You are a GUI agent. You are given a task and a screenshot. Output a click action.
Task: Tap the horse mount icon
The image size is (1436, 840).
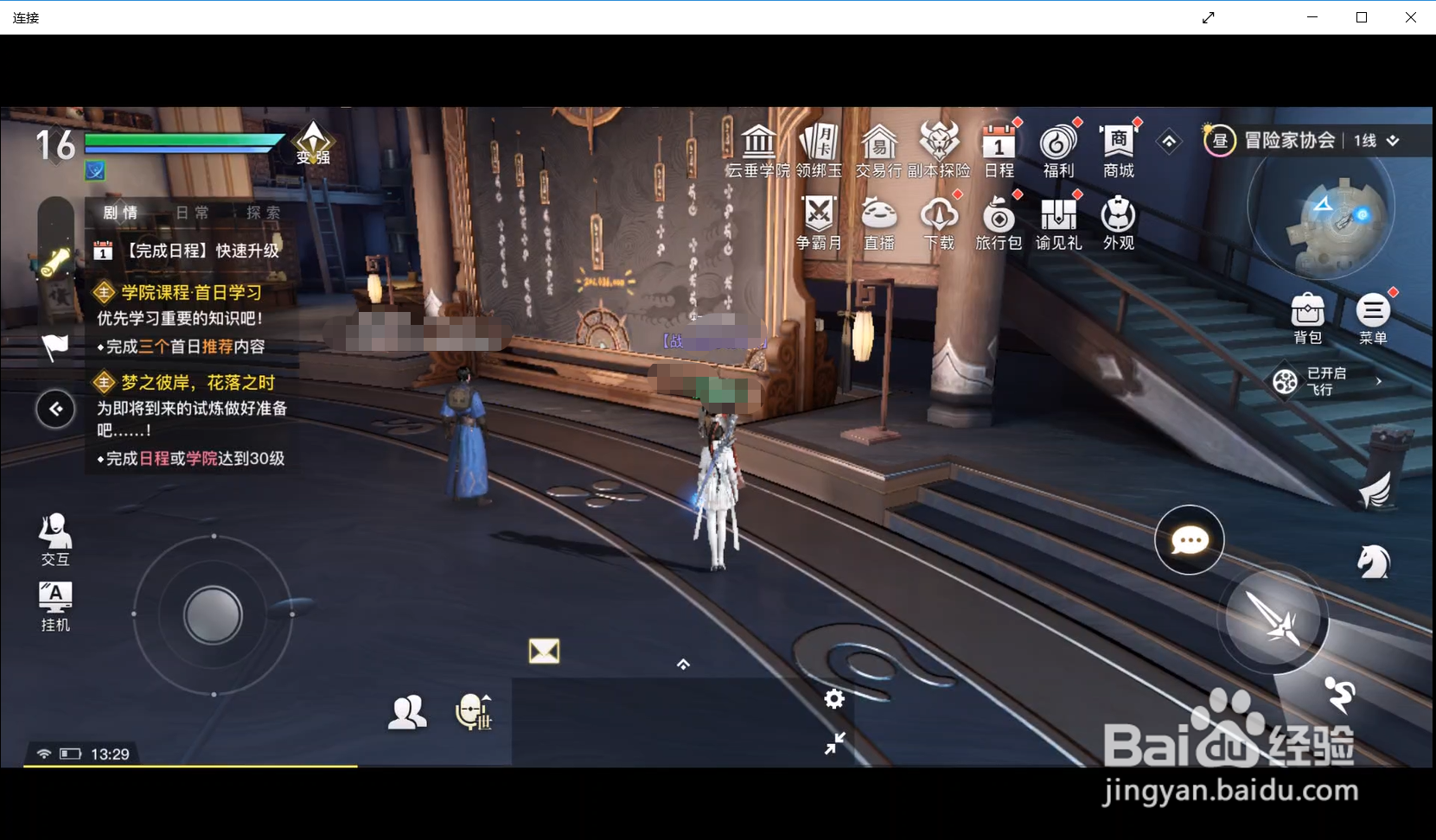pyautogui.click(x=1373, y=562)
